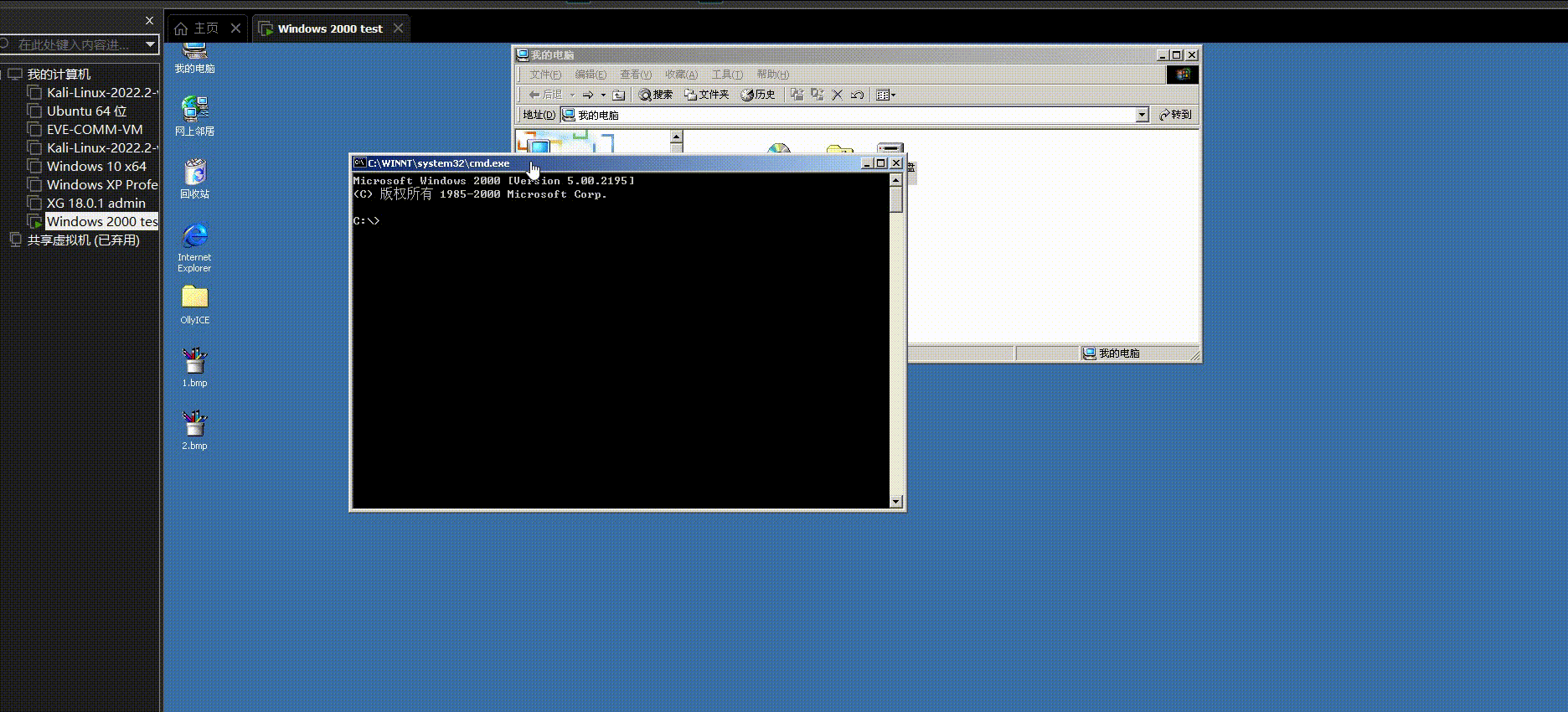Open 工具(T) menu
1568x712 pixels.
(727, 75)
